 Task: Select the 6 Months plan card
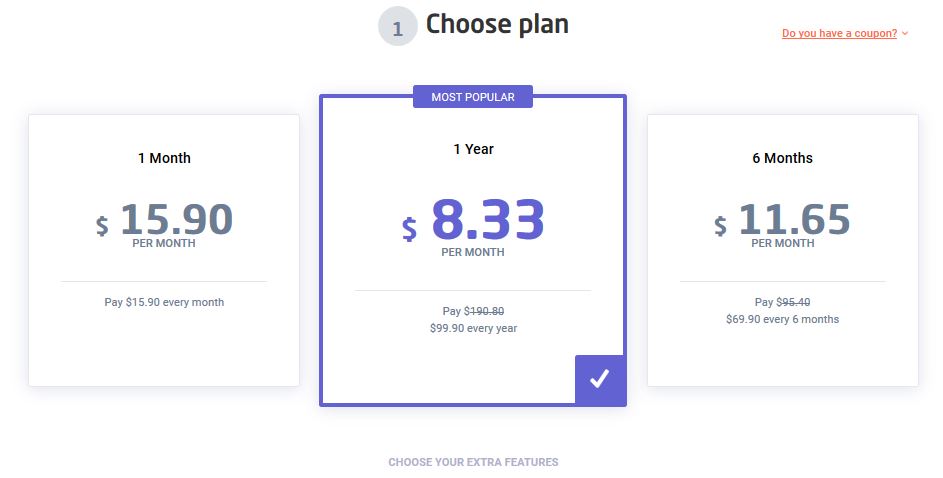coord(782,250)
